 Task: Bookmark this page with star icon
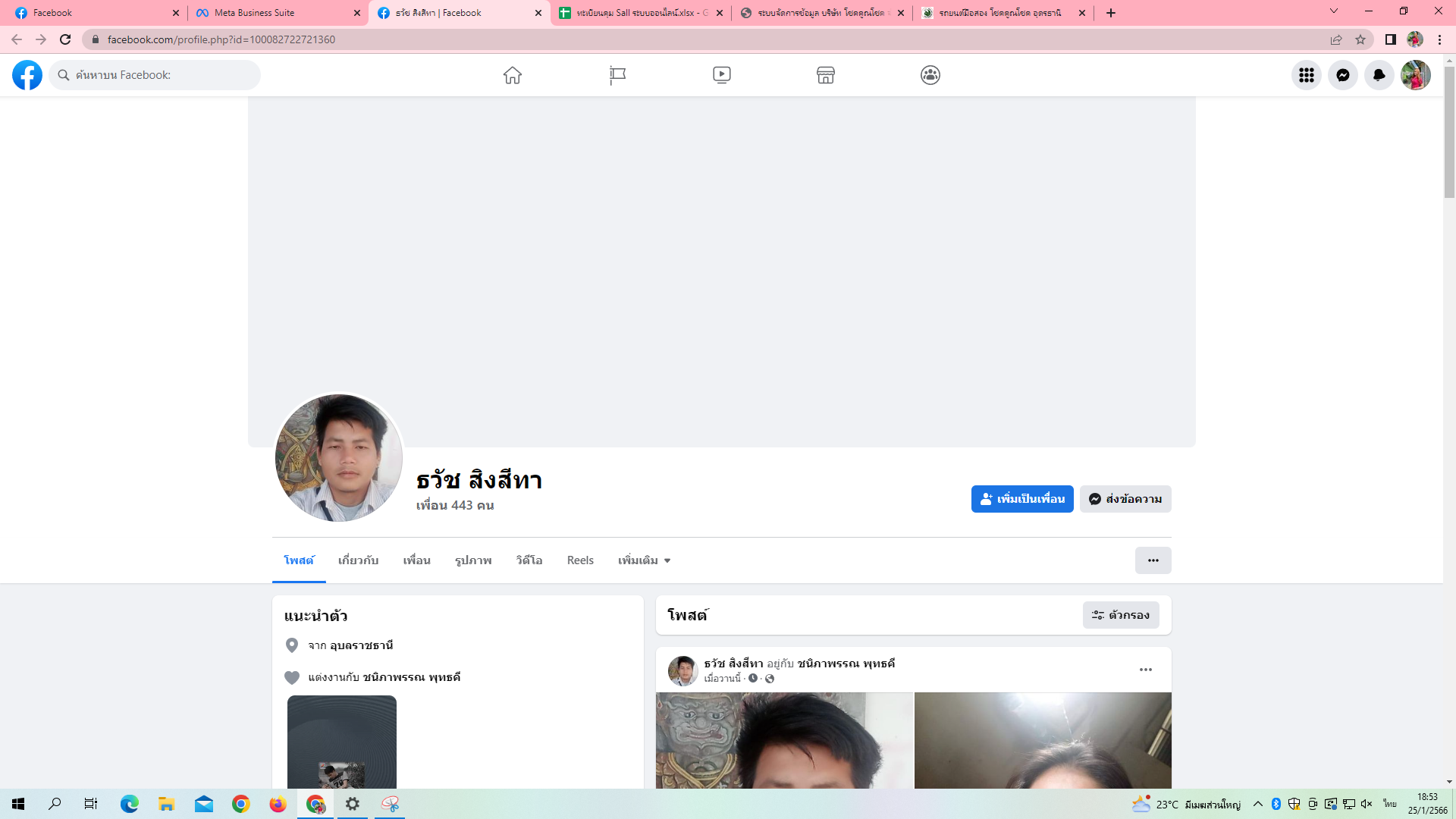point(1360,39)
